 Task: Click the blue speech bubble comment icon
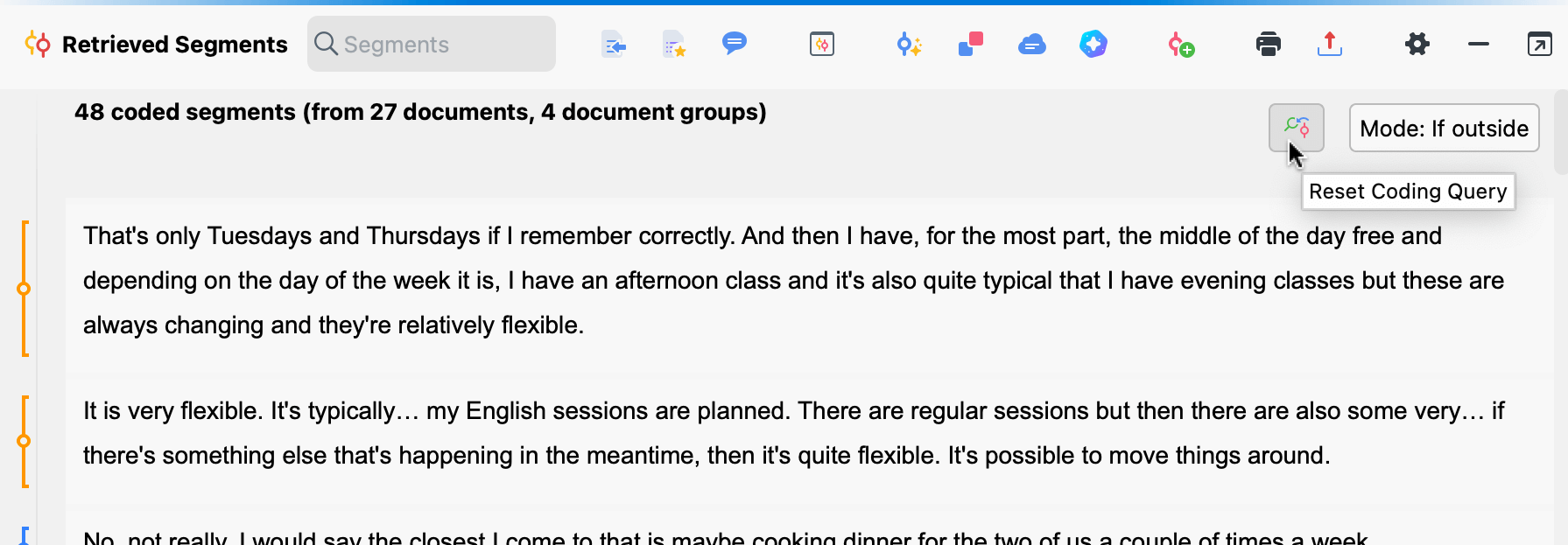tap(734, 43)
